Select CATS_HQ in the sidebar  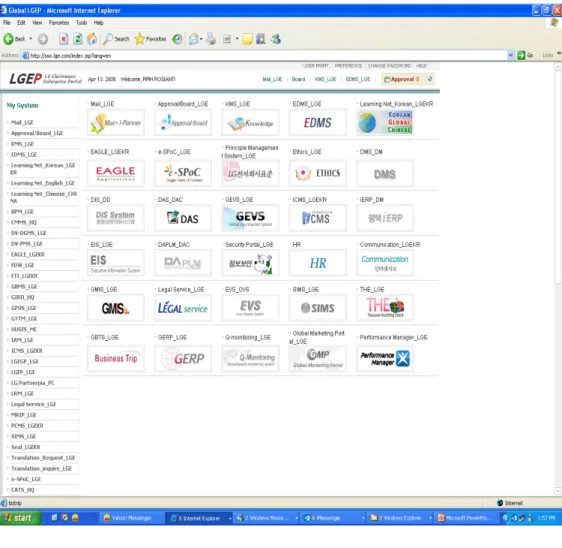pos(23,490)
